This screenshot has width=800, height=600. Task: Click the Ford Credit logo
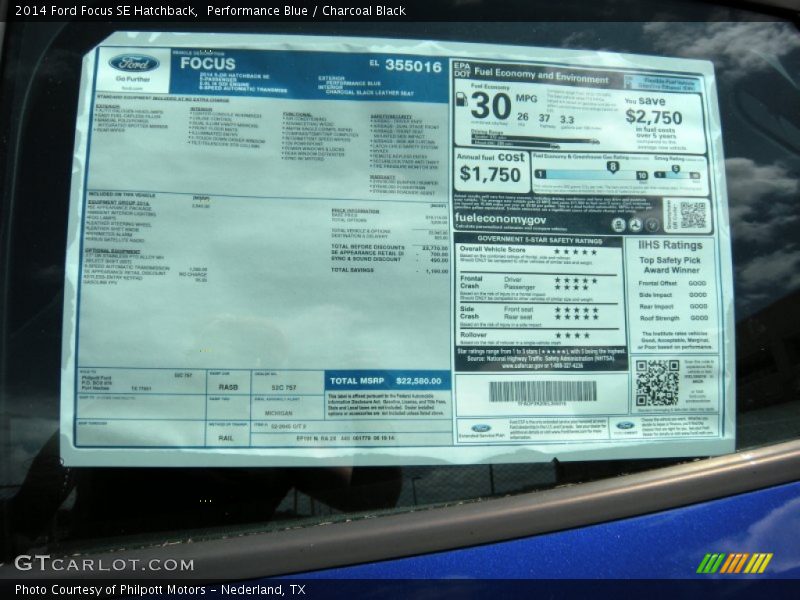(x=625, y=426)
